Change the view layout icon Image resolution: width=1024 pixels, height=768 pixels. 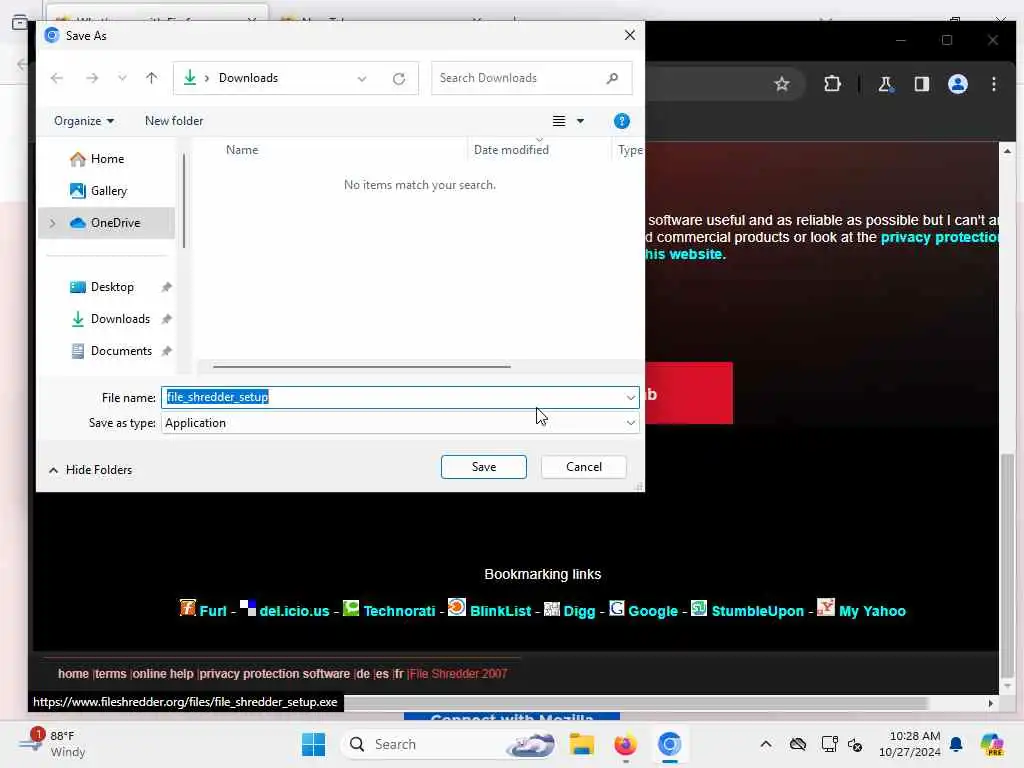559,121
